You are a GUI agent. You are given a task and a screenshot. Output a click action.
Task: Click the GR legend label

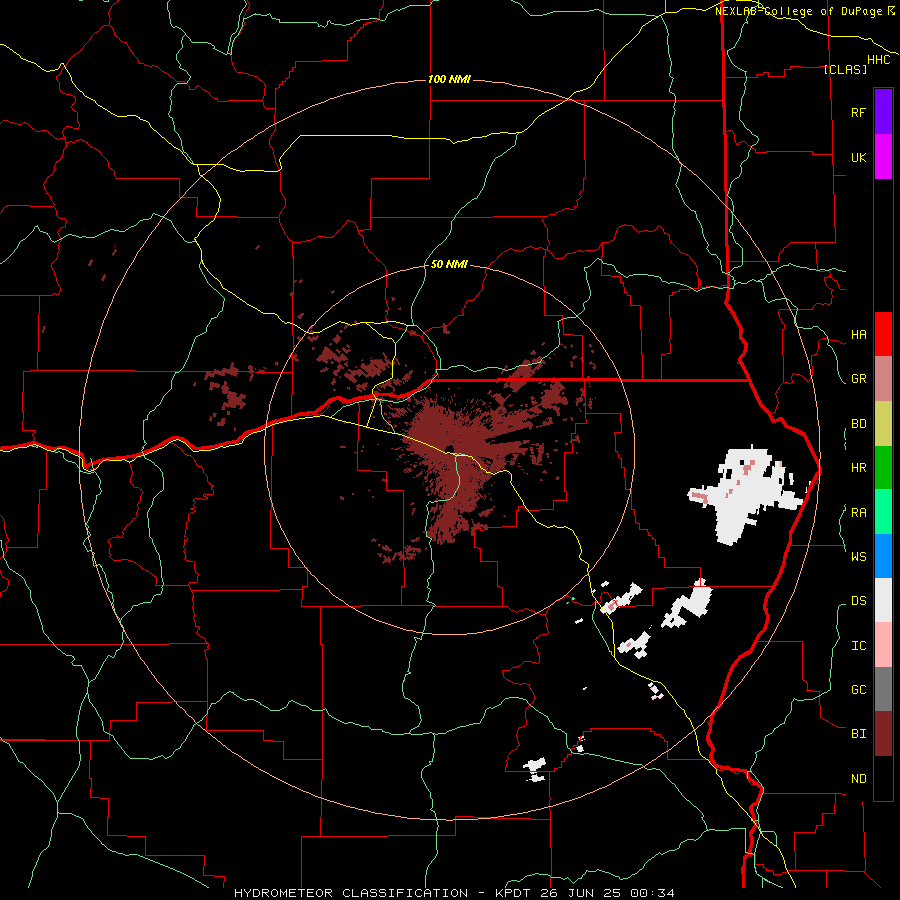[x=858, y=379]
